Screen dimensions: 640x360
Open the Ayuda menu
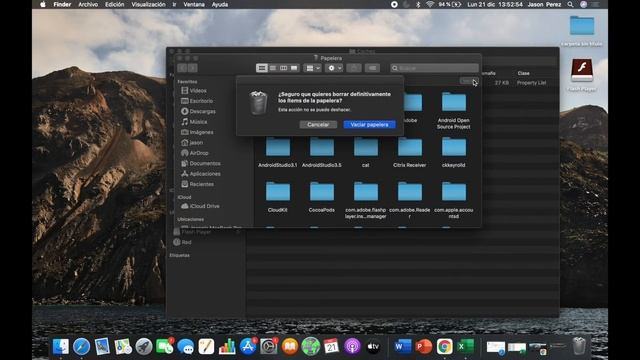(x=220, y=4)
